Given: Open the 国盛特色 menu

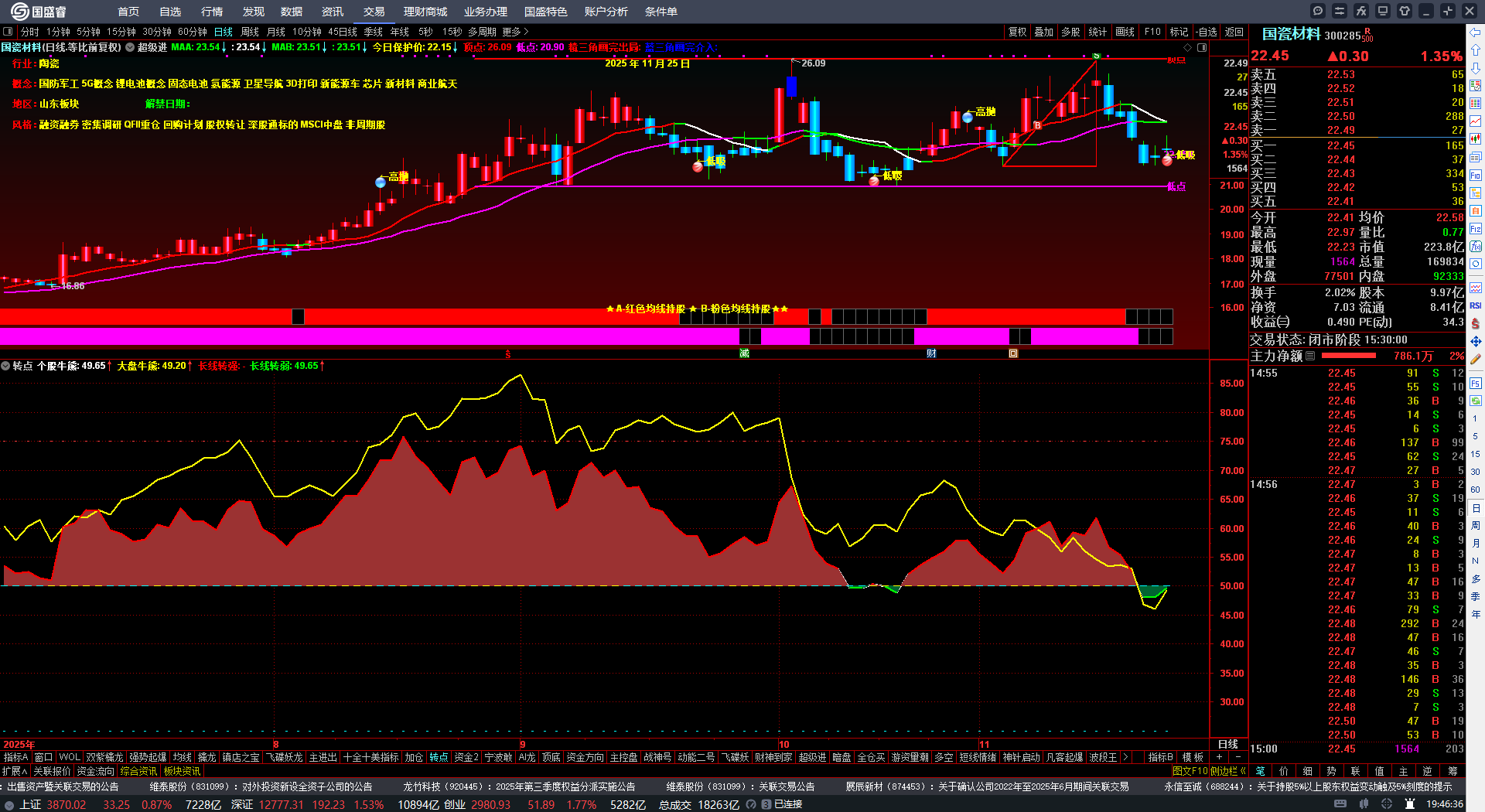Looking at the screenshot, I should [545, 12].
